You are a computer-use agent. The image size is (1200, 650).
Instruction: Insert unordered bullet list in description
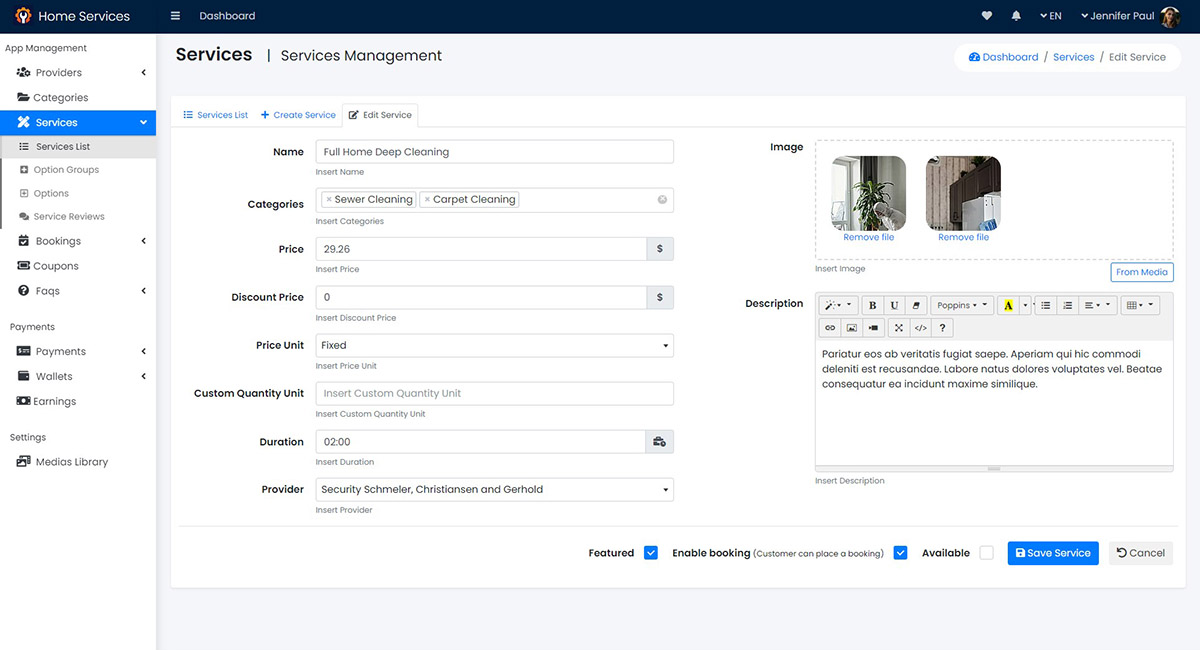pos(1046,305)
